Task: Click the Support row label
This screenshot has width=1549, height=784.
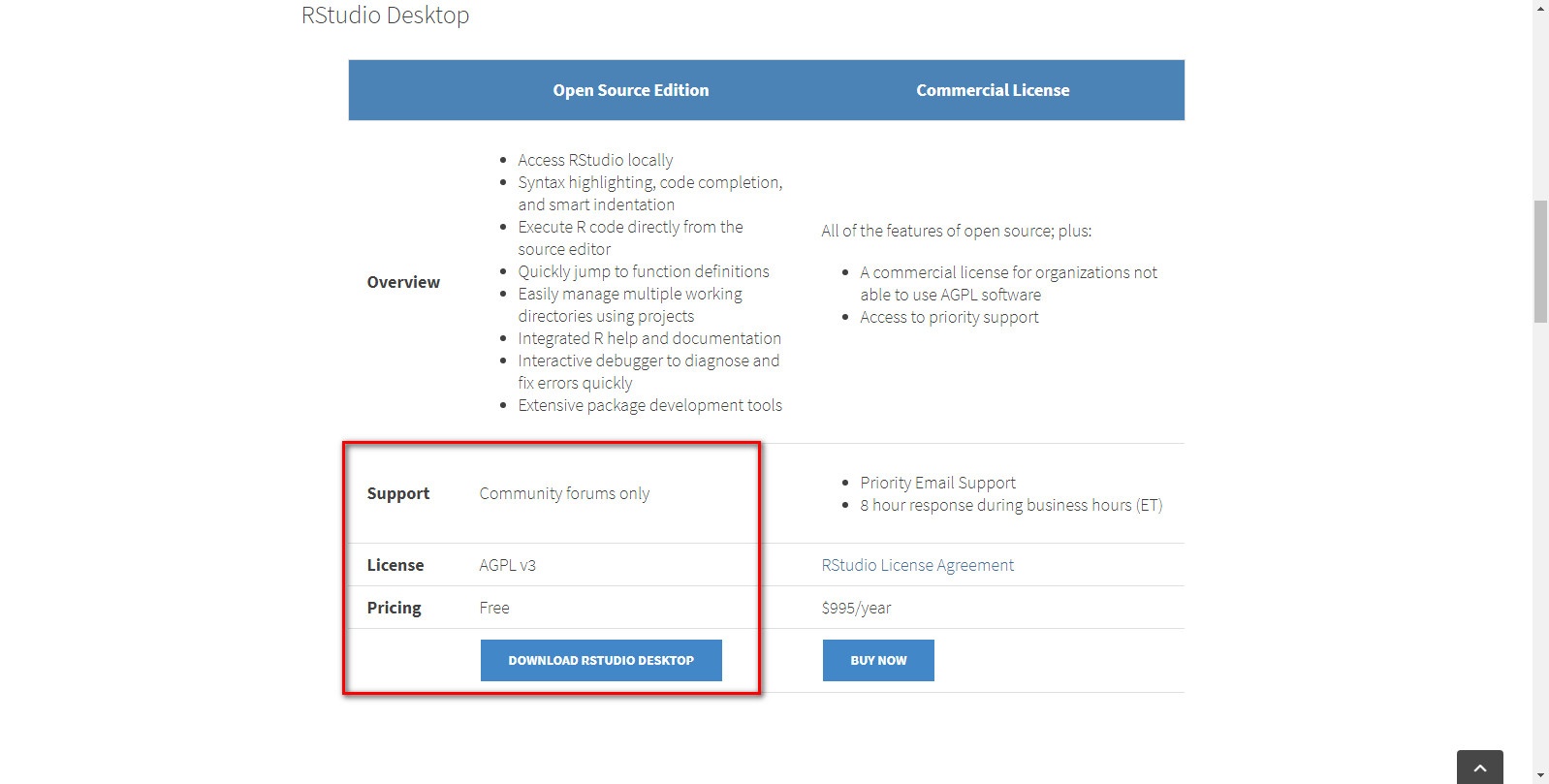Action: pyautogui.click(x=397, y=493)
